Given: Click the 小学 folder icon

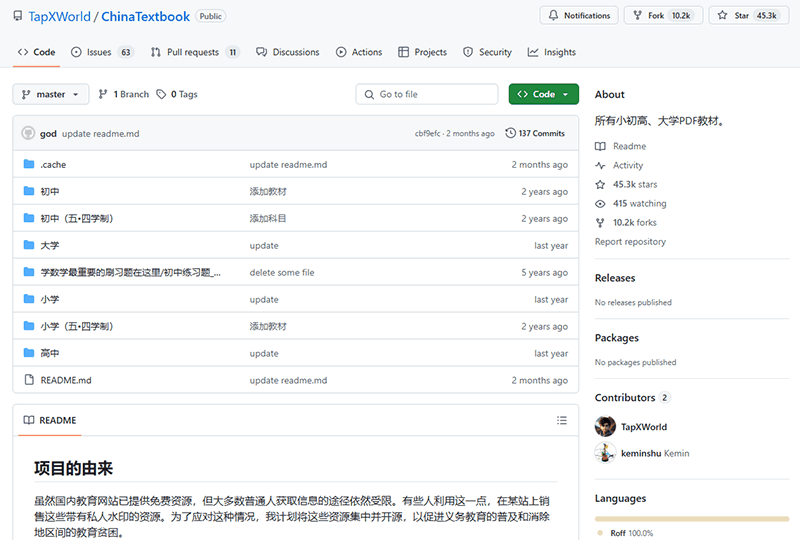Looking at the screenshot, I should [29, 299].
